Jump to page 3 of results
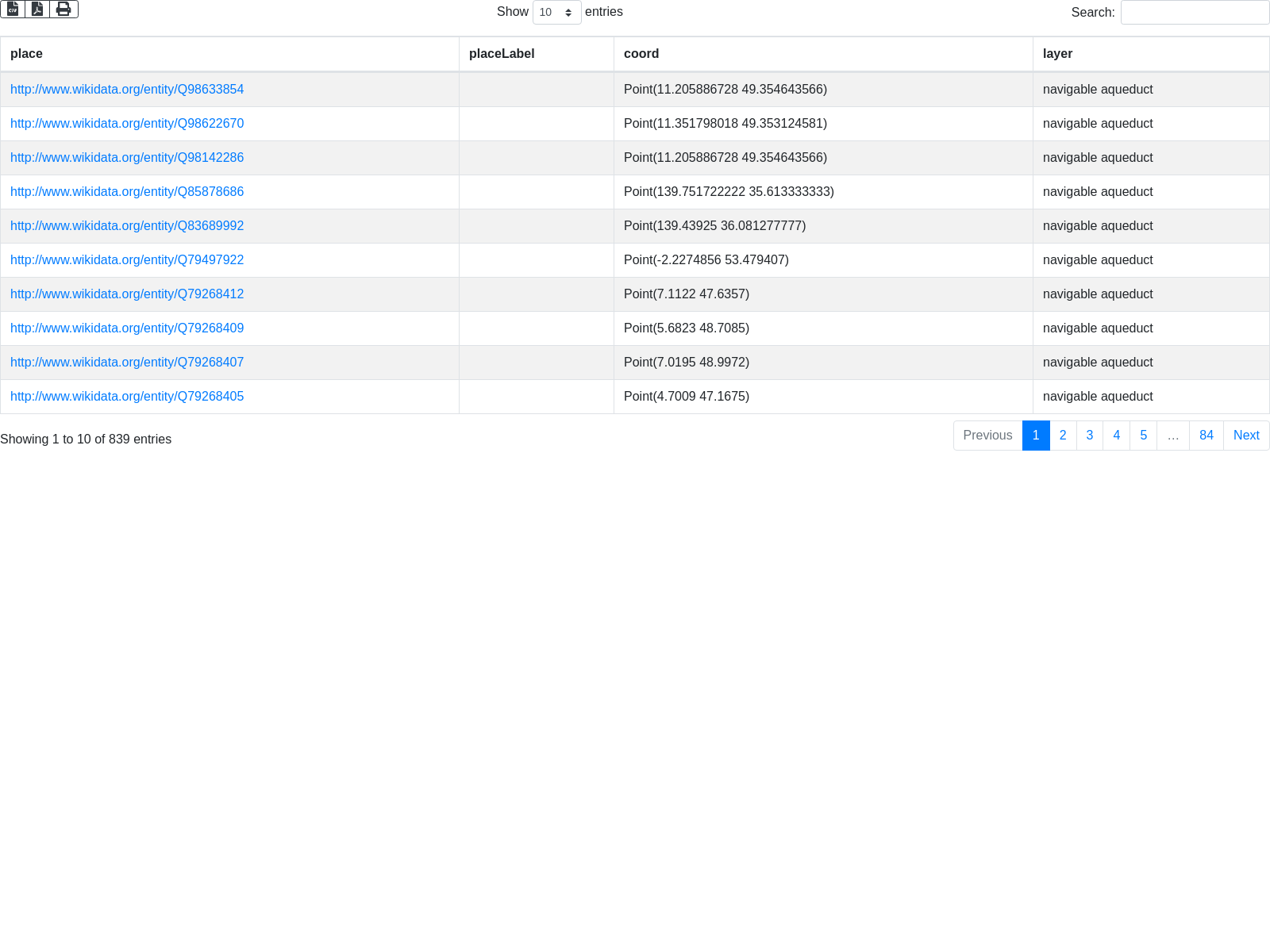The width and height of the screenshot is (1270, 952). (x=1090, y=436)
